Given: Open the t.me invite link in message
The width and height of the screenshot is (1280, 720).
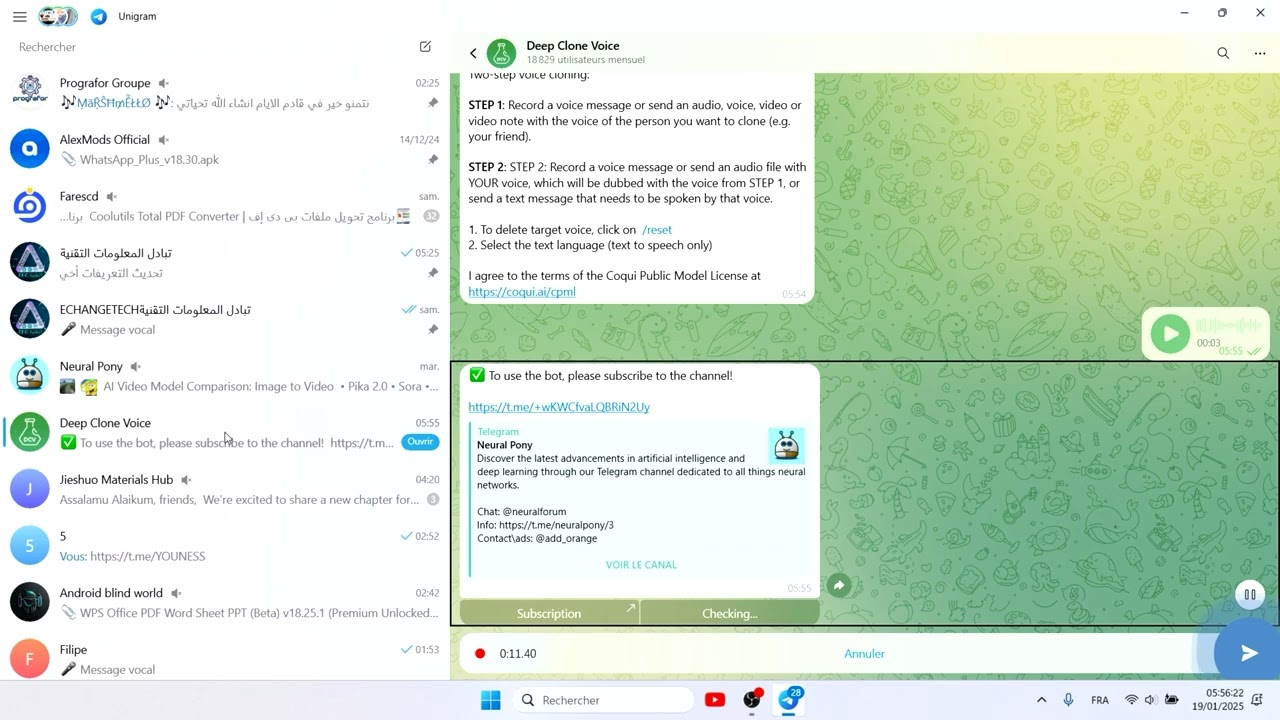Looking at the screenshot, I should click(x=559, y=407).
